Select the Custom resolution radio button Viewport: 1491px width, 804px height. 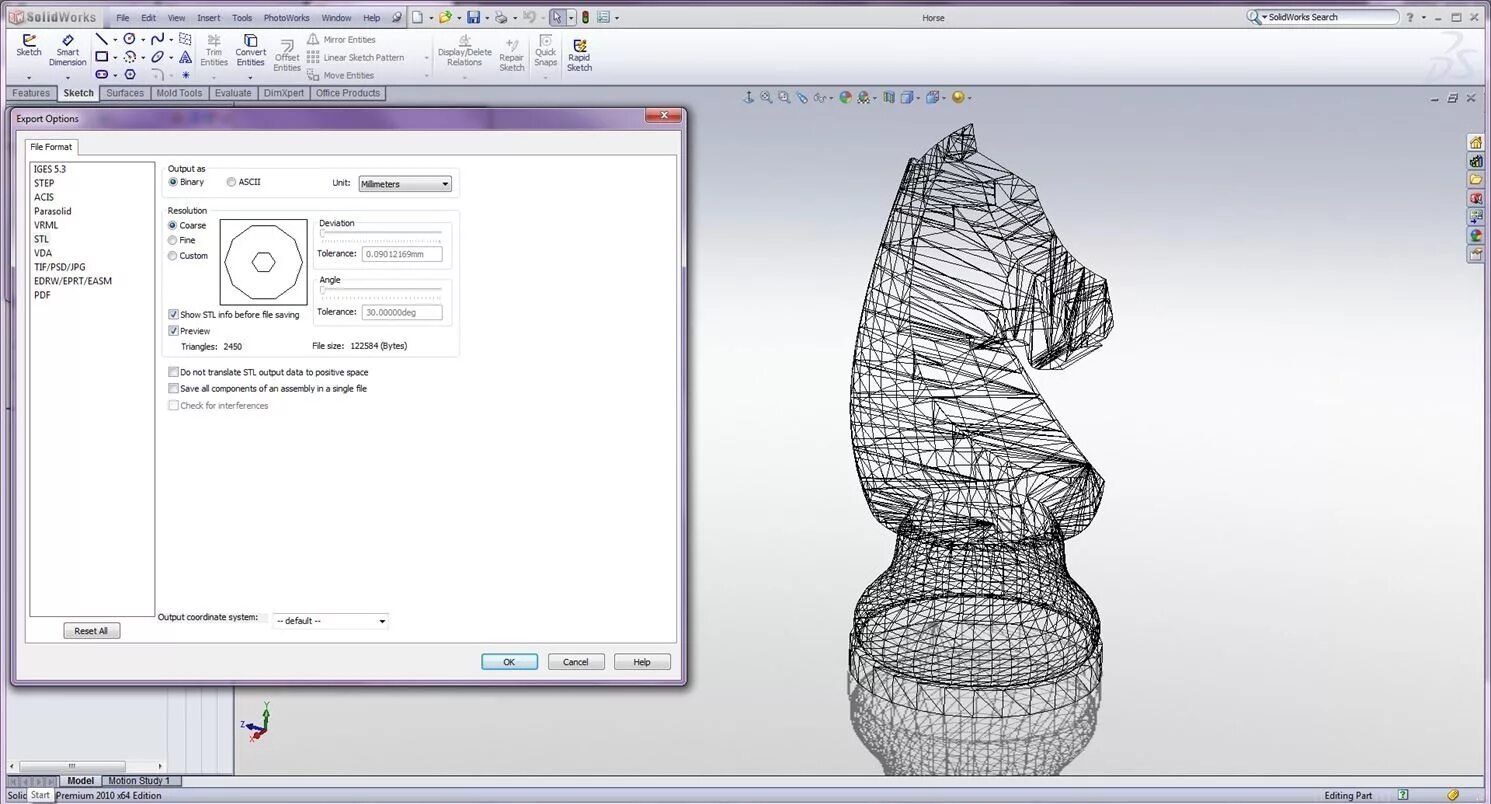pos(173,255)
